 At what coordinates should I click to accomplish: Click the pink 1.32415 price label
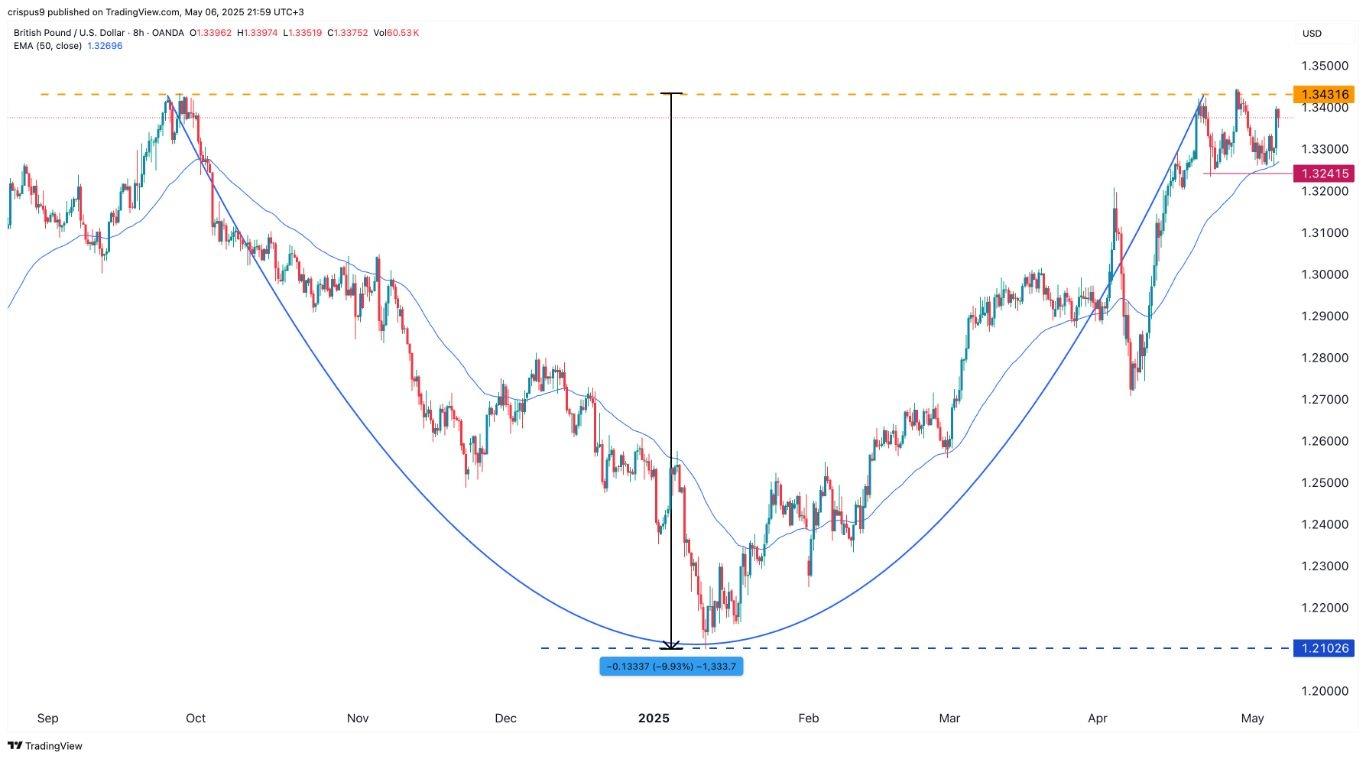click(1324, 174)
